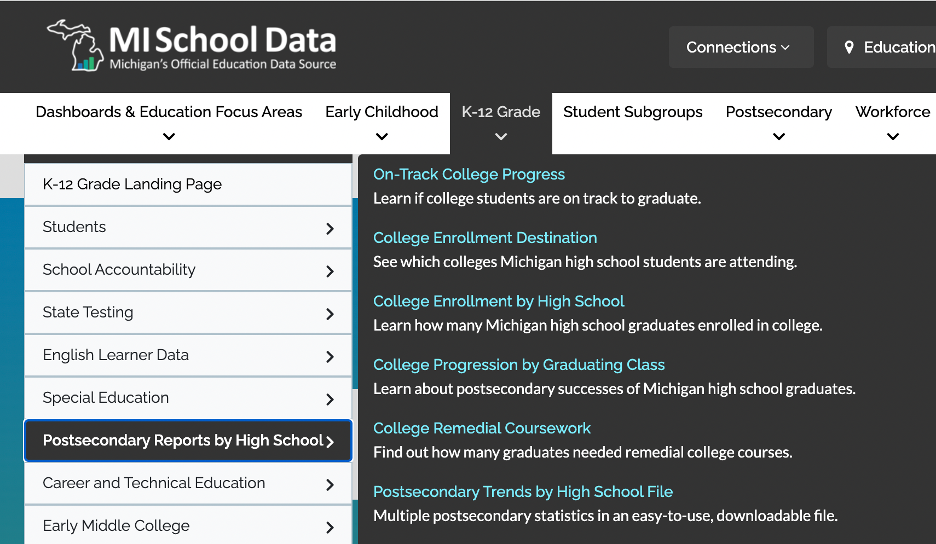Viewport: 936px width, 544px height.
Task: Click the location pin icon beside Education
Action: tap(849, 47)
